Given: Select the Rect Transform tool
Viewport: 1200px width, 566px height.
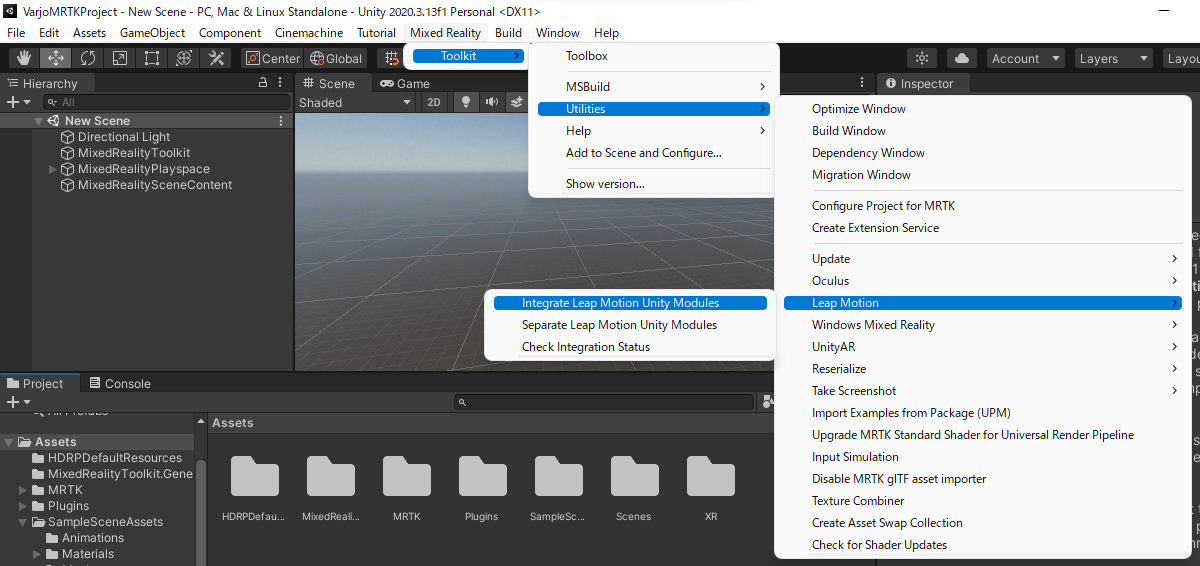Looking at the screenshot, I should coord(152,58).
